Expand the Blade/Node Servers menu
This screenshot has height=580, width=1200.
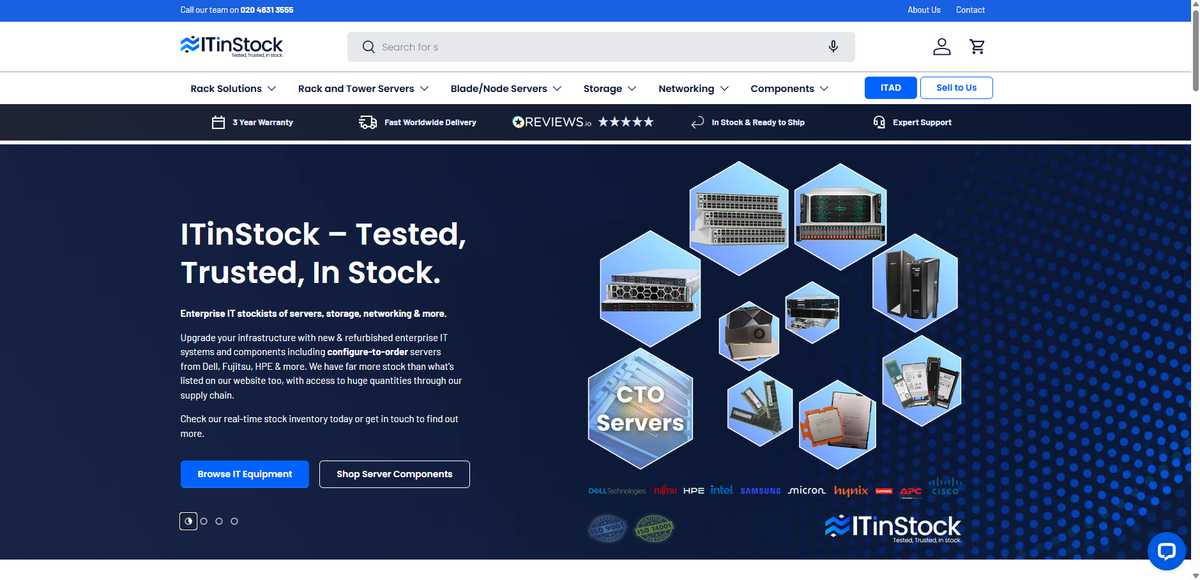pos(506,88)
